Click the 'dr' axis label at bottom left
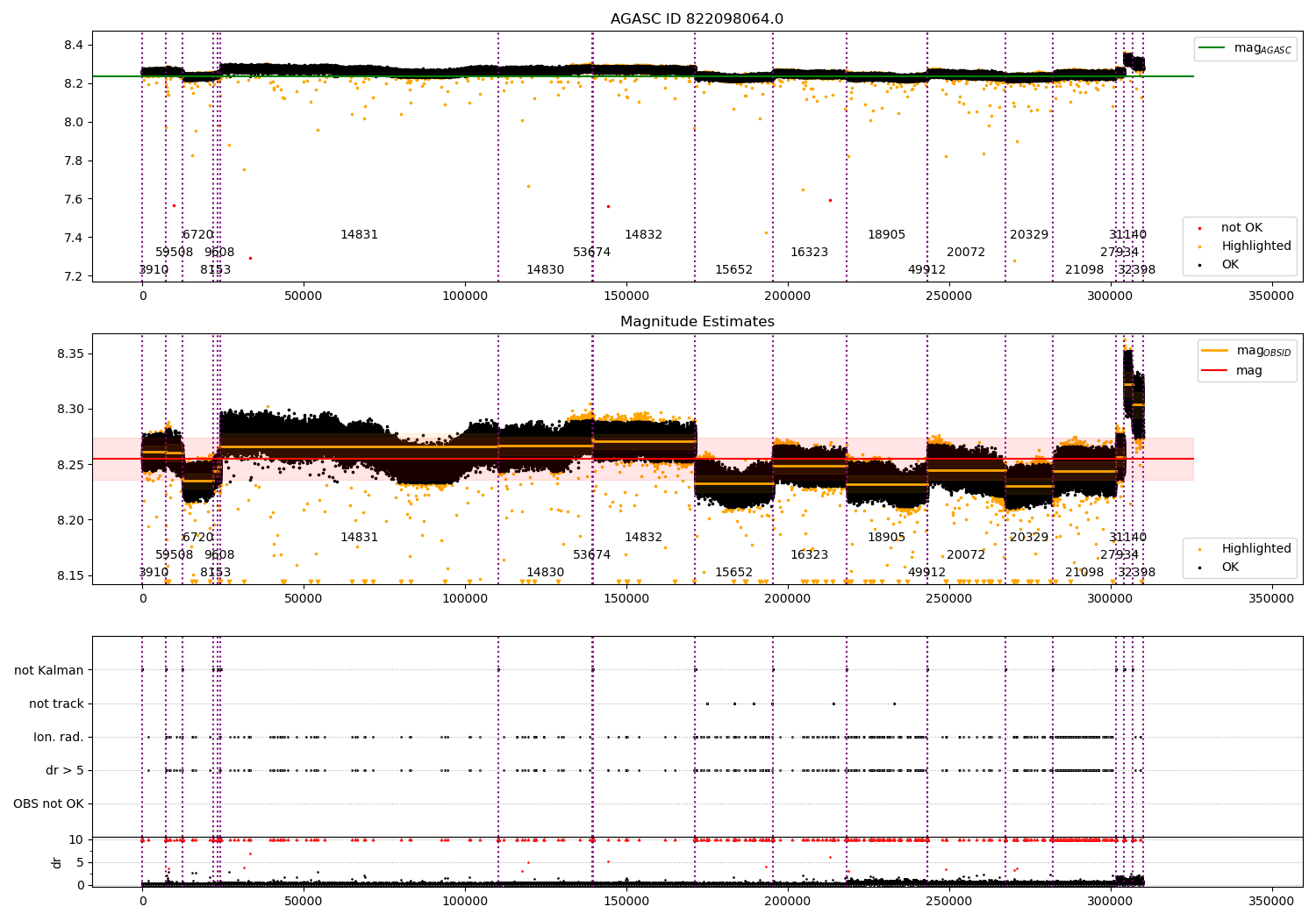The height and width of the screenshot is (921, 1316). click(57, 862)
